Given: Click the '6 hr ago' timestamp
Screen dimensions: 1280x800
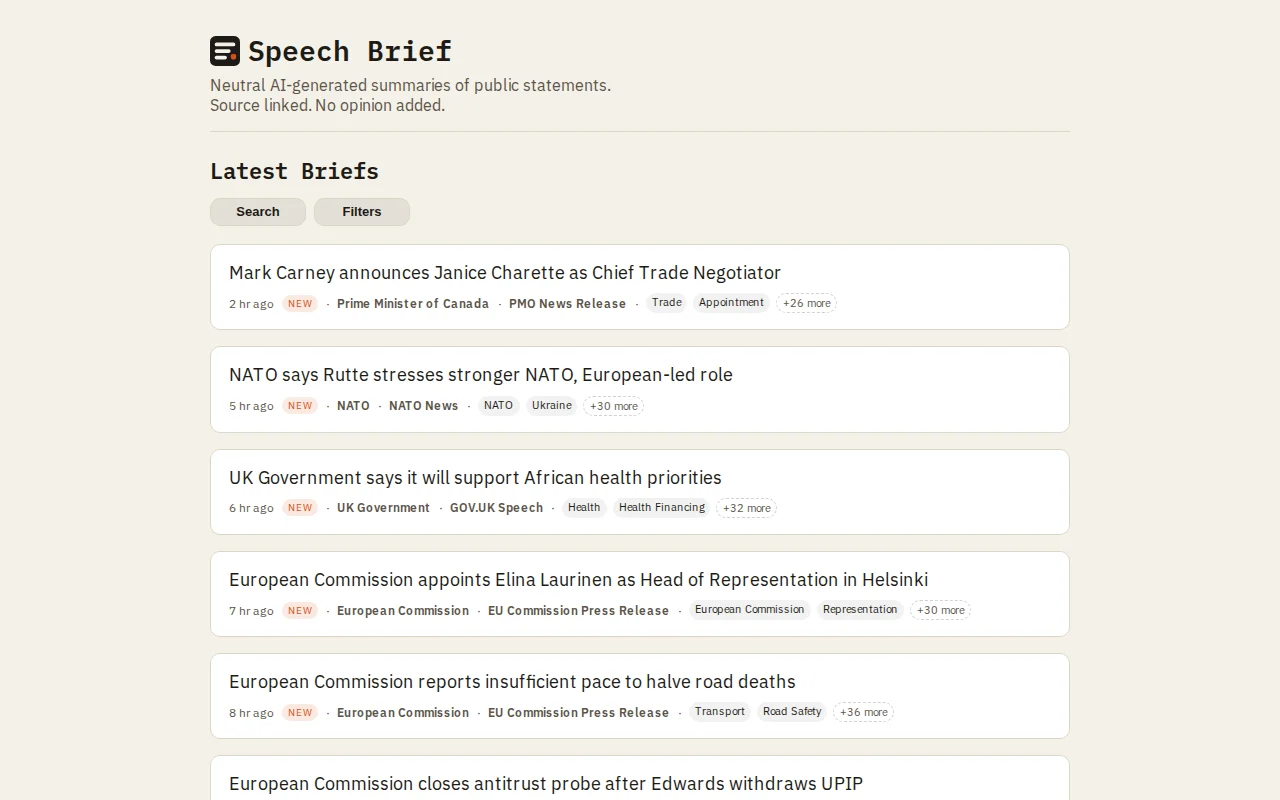Looking at the screenshot, I should (x=251, y=508).
